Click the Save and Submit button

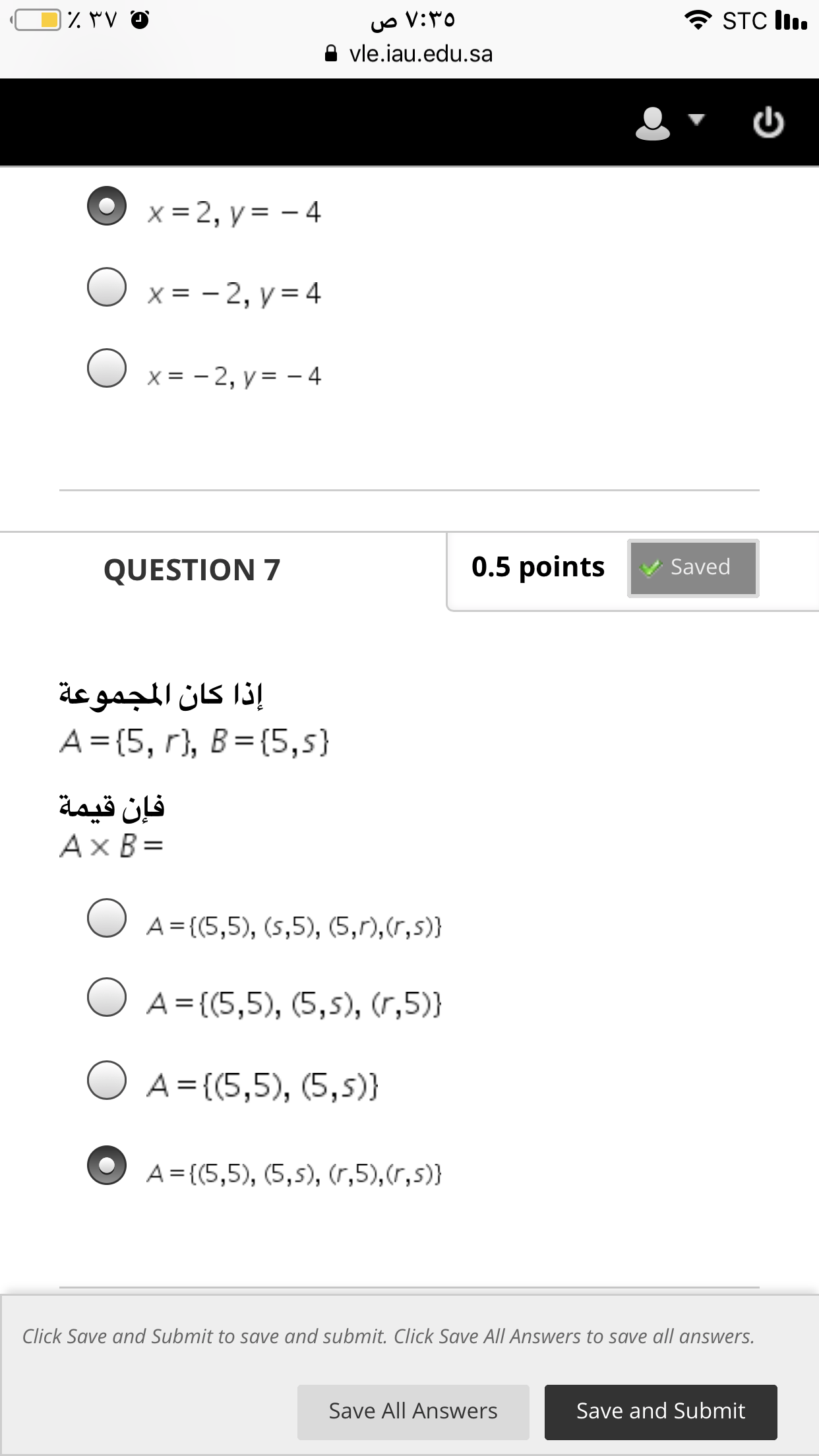[x=661, y=1411]
